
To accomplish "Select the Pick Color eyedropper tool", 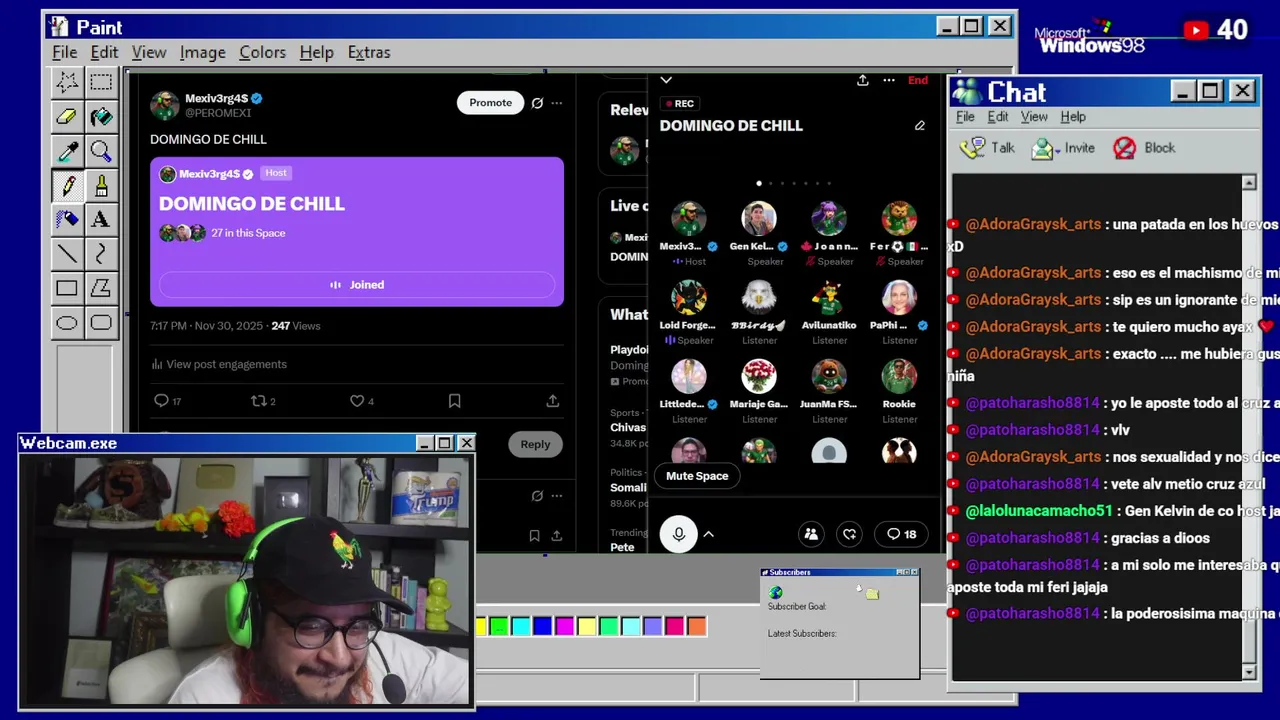I will click(x=67, y=151).
